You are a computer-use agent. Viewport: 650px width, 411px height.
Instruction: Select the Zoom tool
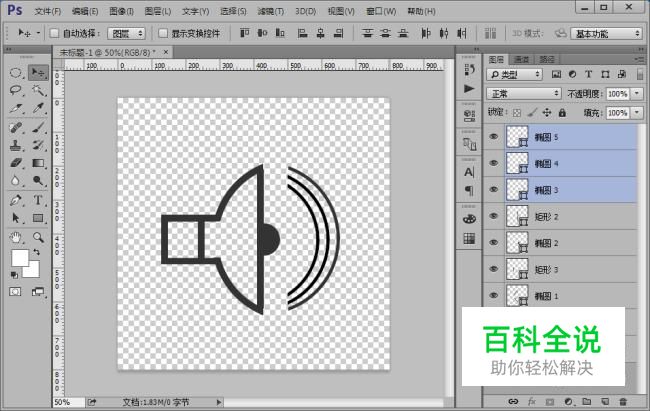click(x=38, y=237)
